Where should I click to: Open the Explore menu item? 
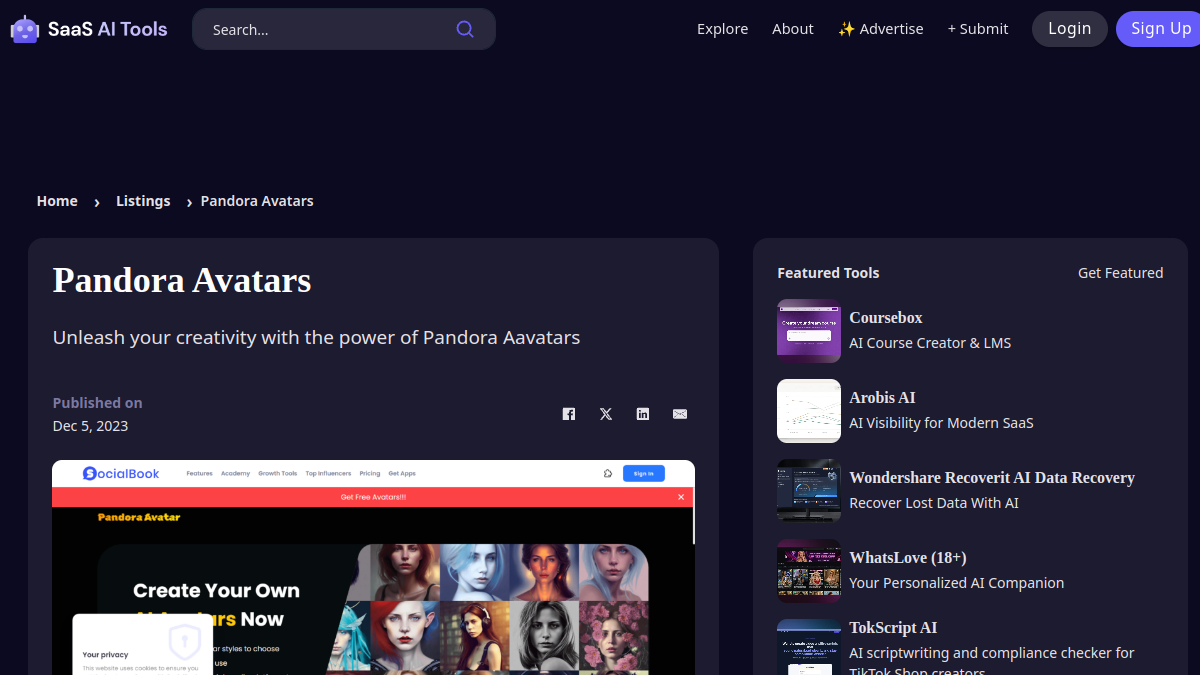(723, 29)
